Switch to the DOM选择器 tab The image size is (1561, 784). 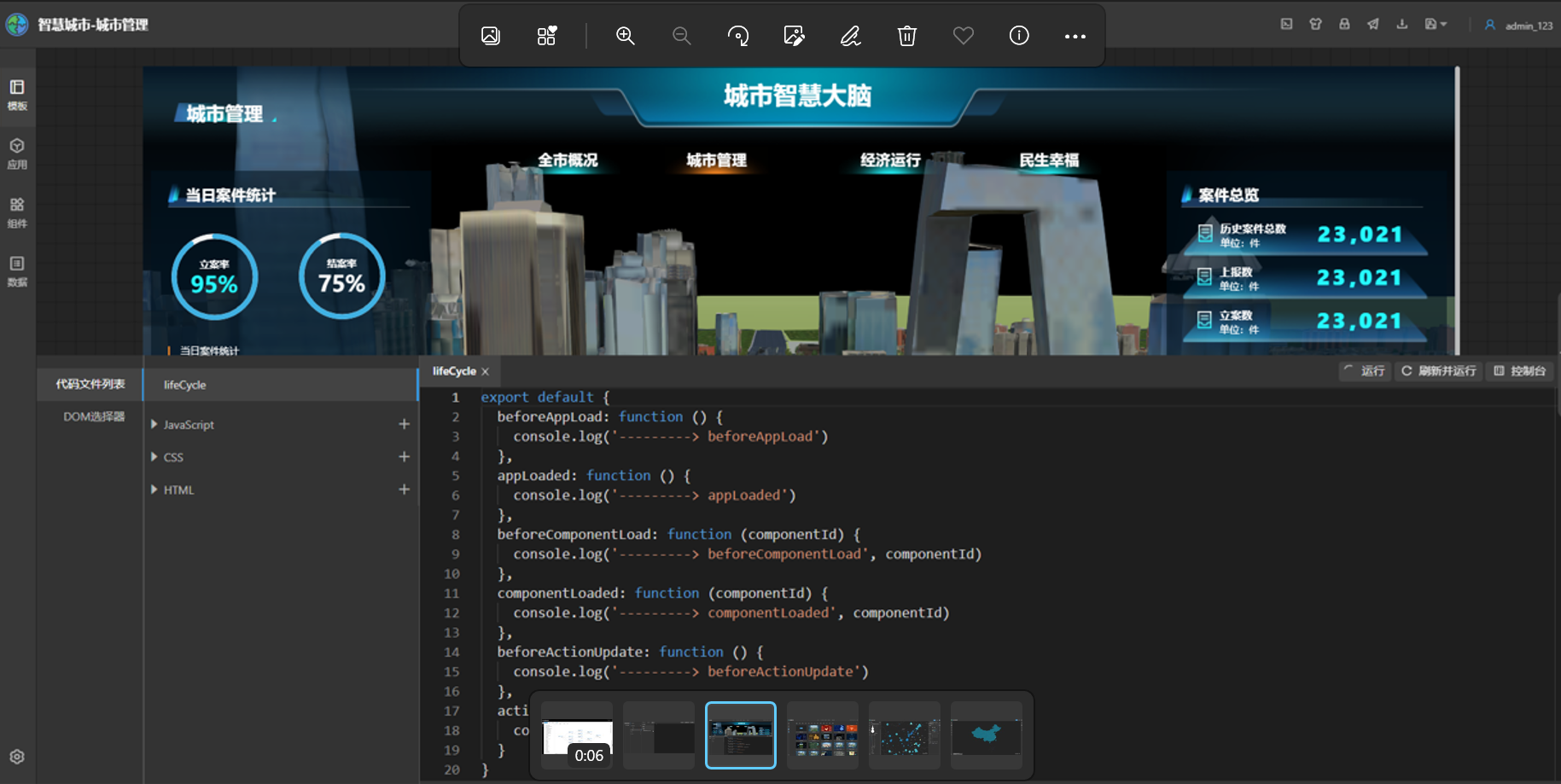[94, 417]
